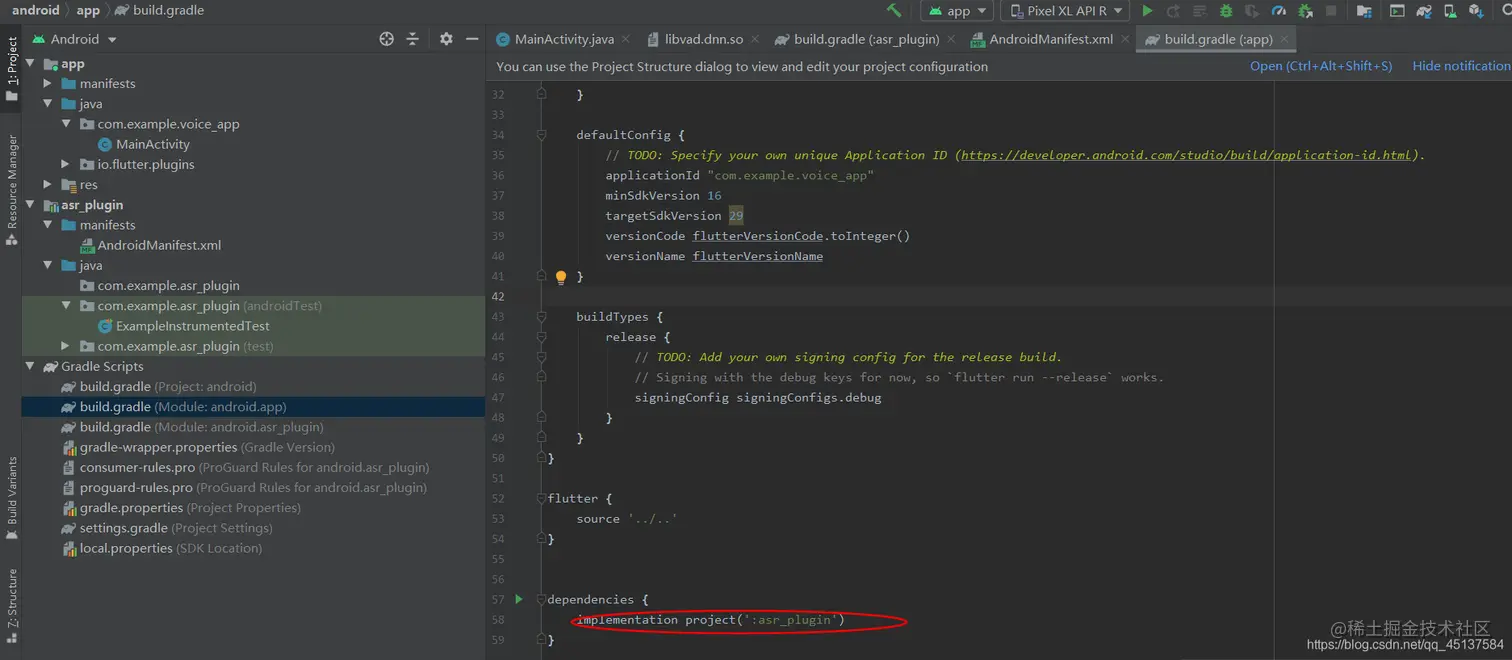This screenshot has width=1512, height=660.
Task: Select AndroidManifest.xml under asr_plugin
Action: tap(159, 245)
